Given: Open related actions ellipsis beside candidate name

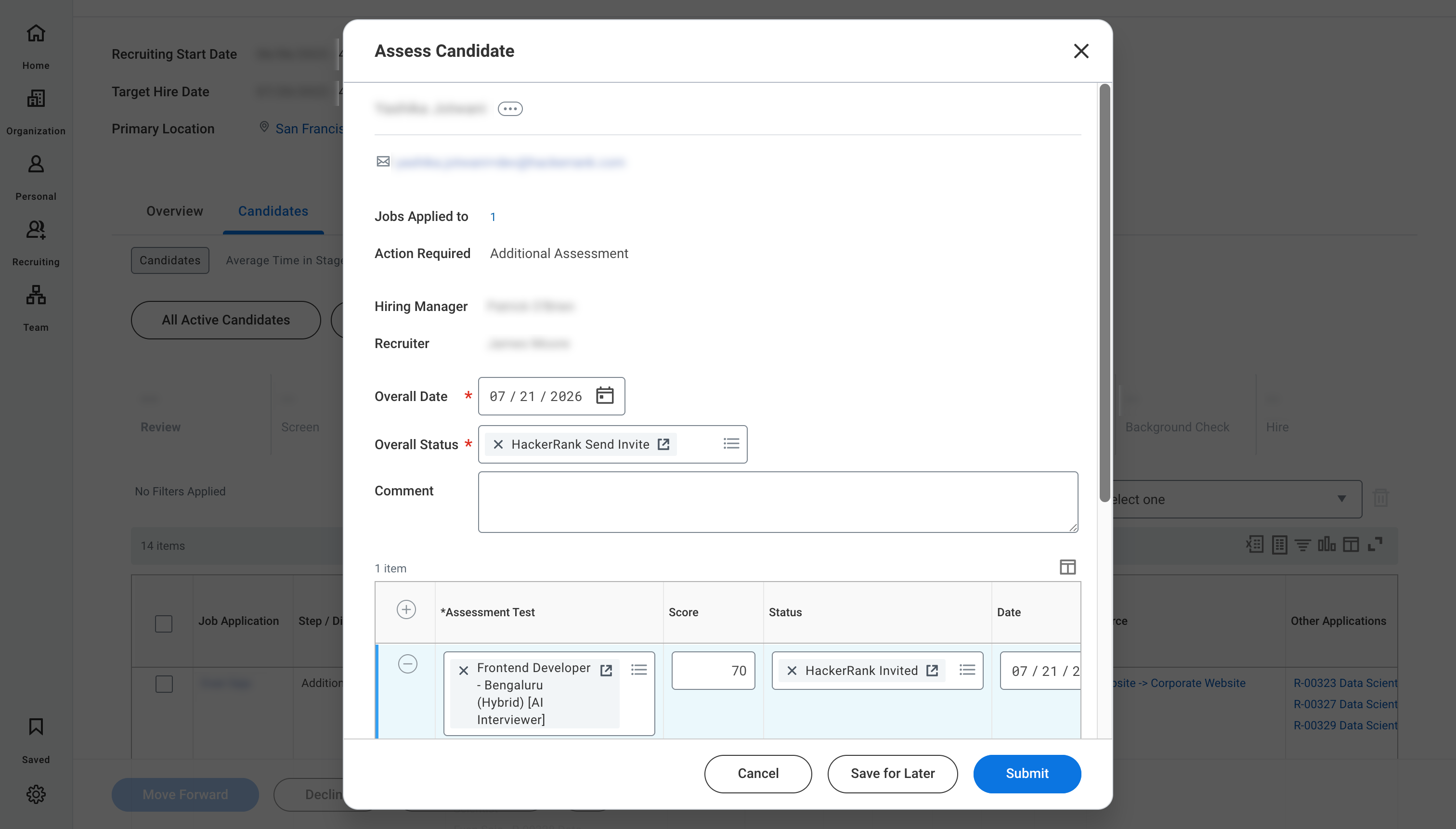Looking at the screenshot, I should (509, 109).
